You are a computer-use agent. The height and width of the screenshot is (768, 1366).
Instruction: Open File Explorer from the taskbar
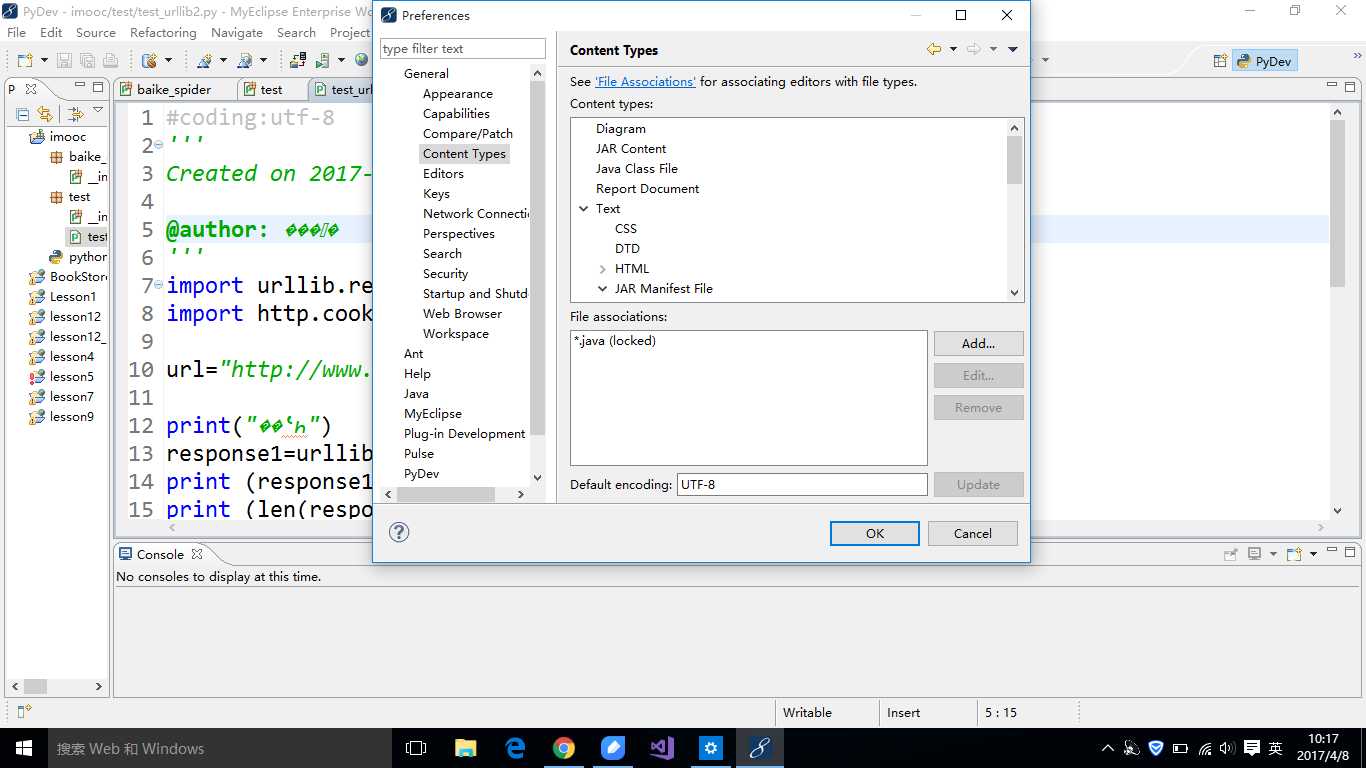pos(466,748)
